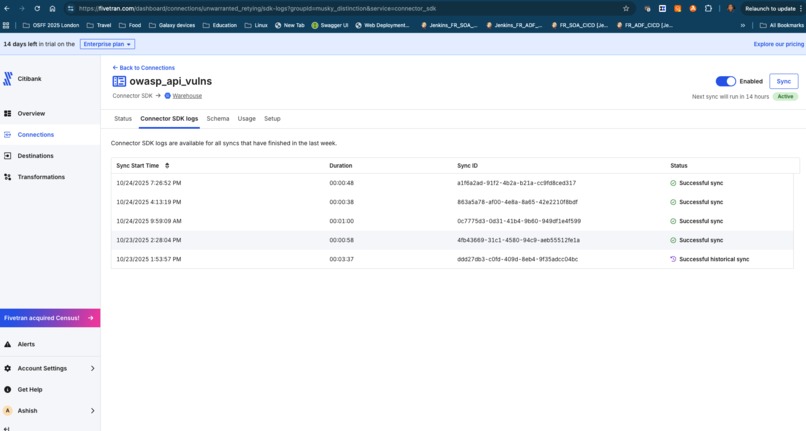The width and height of the screenshot is (806, 431).
Task: Open the extensions puzzle icon
Action: [x=708, y=9]
